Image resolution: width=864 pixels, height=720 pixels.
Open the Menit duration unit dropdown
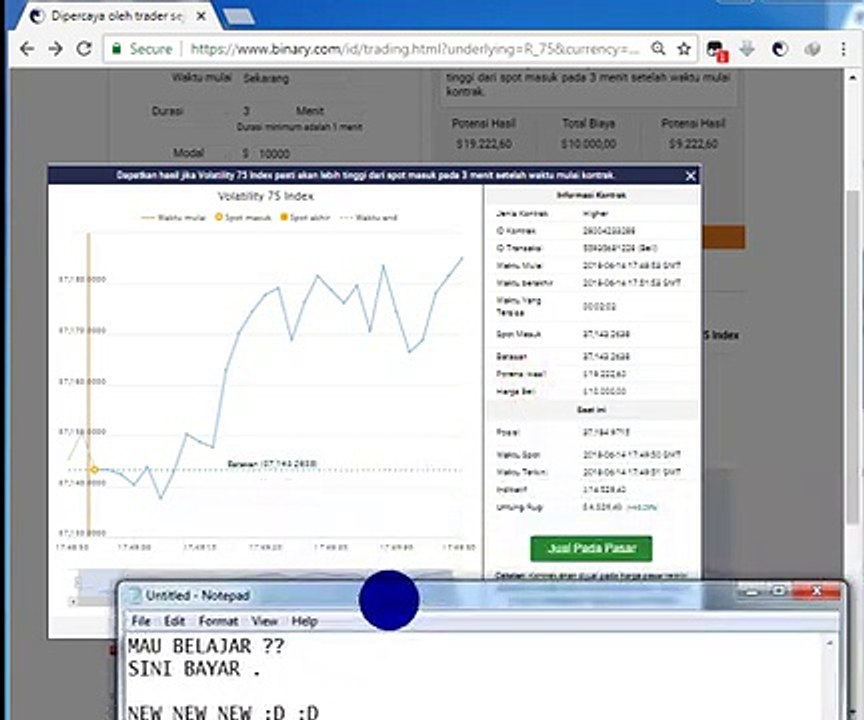(x=310, y=111)
